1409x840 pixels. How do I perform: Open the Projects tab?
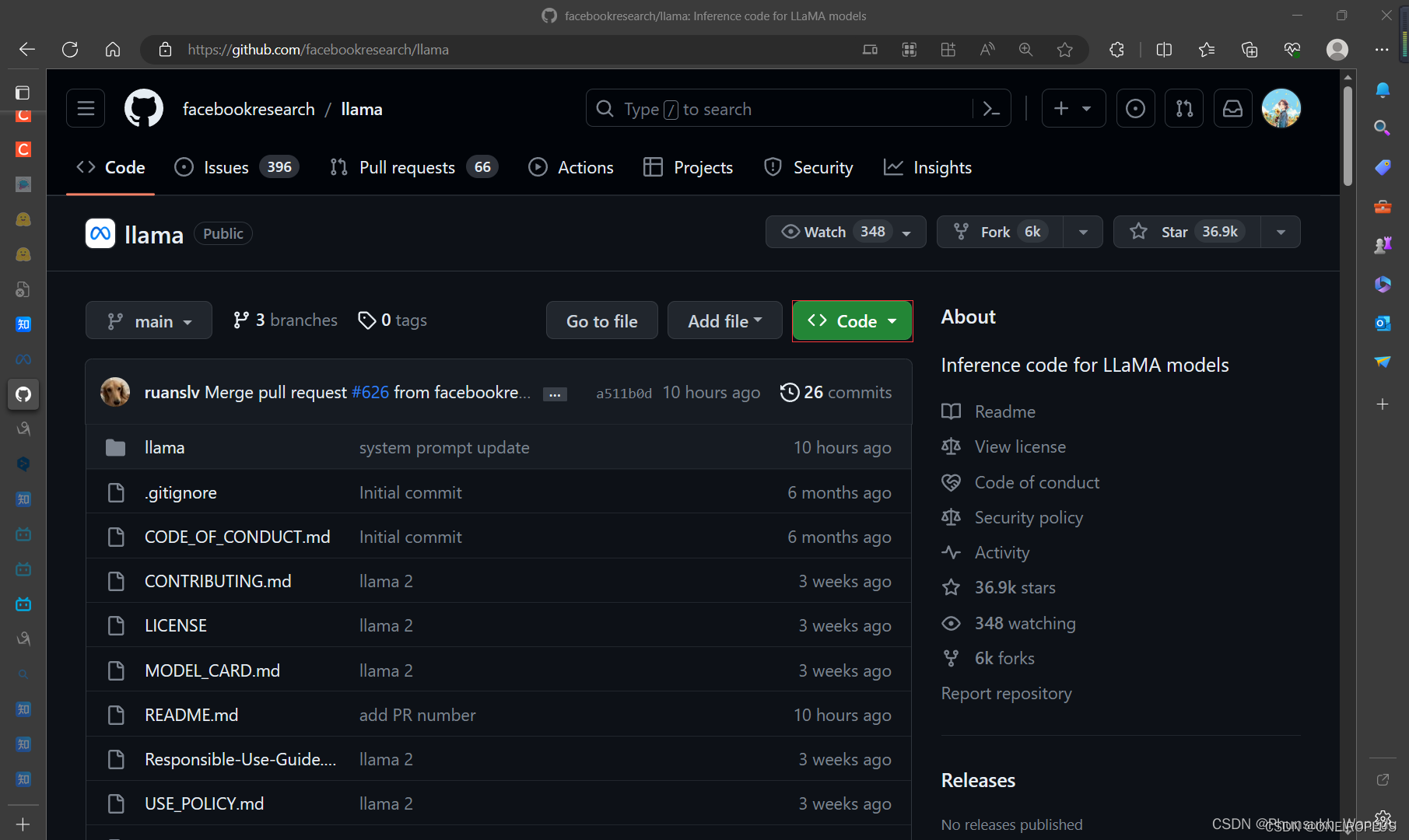[x=688, y=167]
